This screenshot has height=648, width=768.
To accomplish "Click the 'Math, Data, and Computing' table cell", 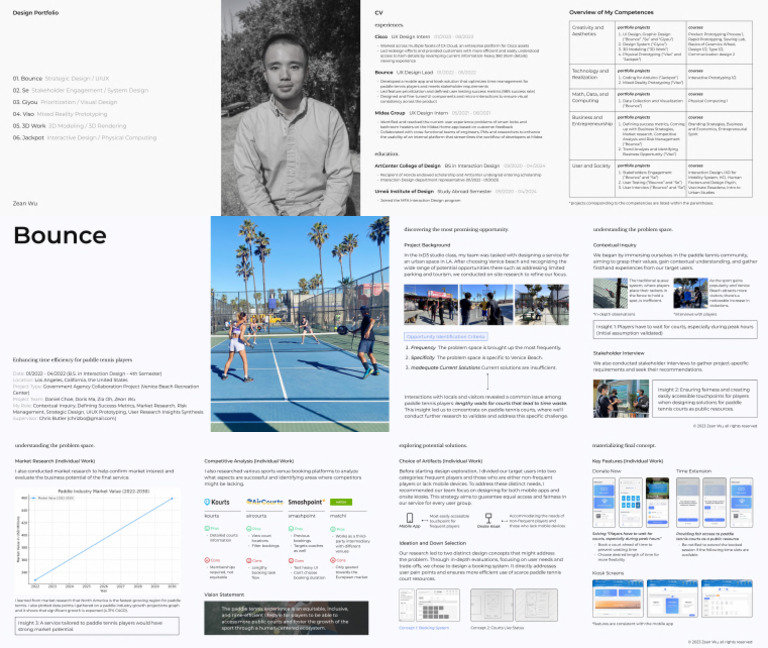I will (x=592, y=100).
